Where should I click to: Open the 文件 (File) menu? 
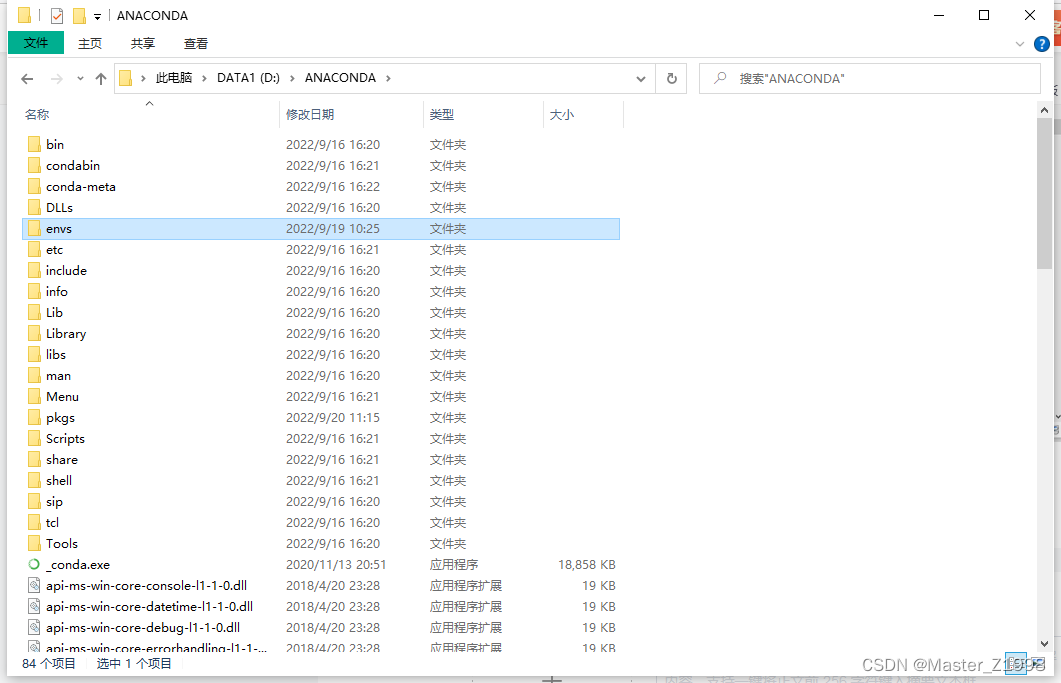(x=36, y=43)
